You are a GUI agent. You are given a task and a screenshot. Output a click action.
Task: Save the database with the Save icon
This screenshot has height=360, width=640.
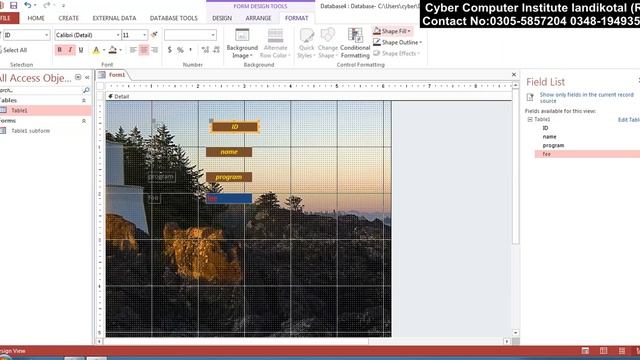click(x=13, y=5)
